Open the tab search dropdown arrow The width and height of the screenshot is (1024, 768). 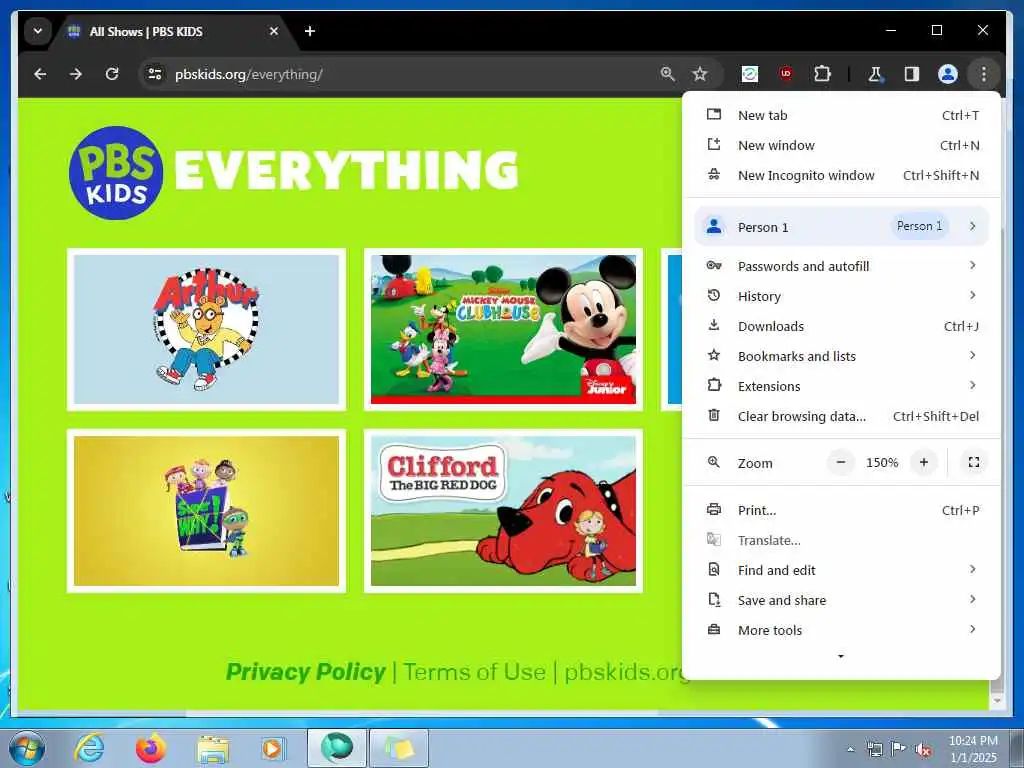pos(38,31)
